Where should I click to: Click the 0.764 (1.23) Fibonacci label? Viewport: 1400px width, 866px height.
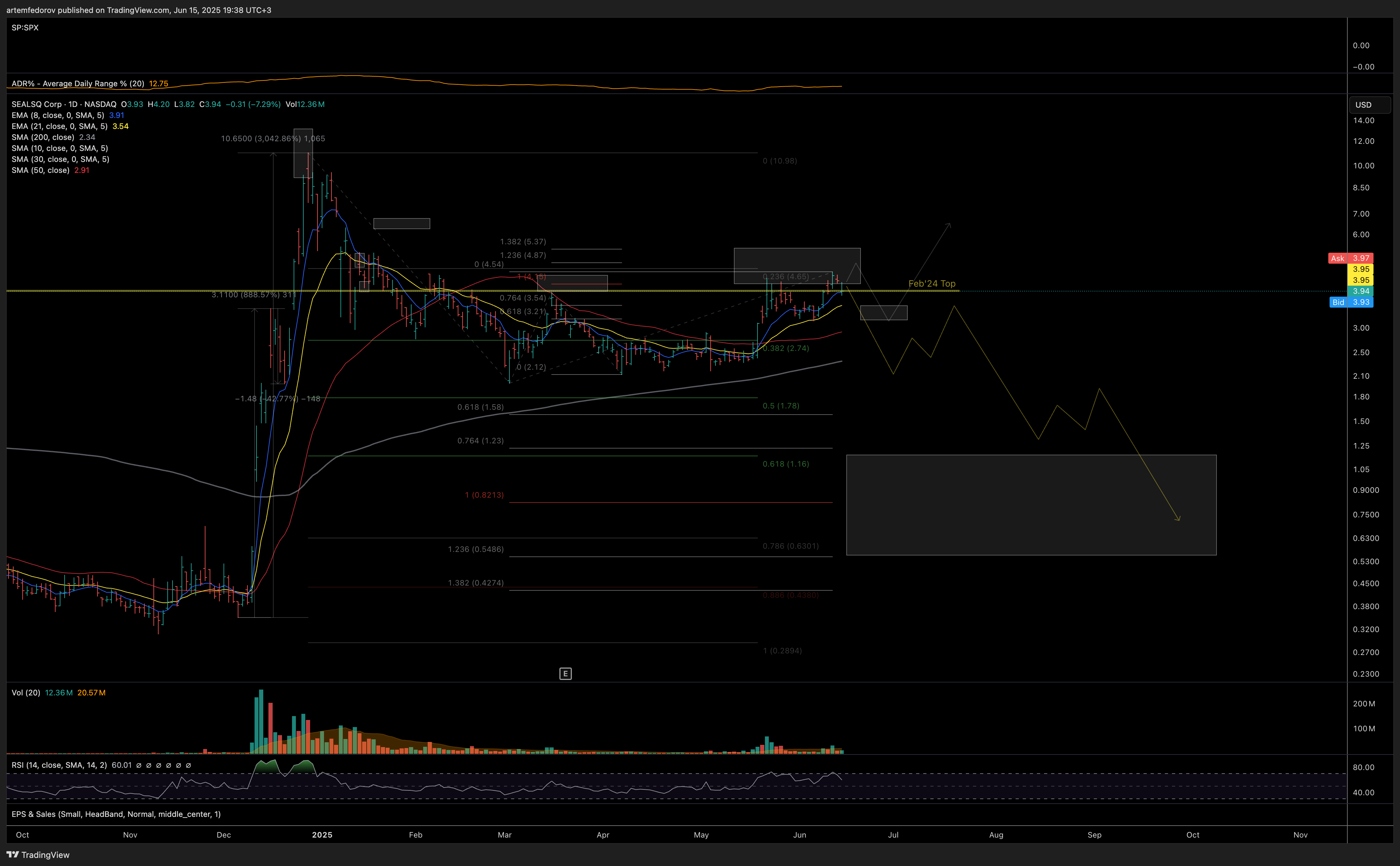pyautogui.click(x=480, y=441)
